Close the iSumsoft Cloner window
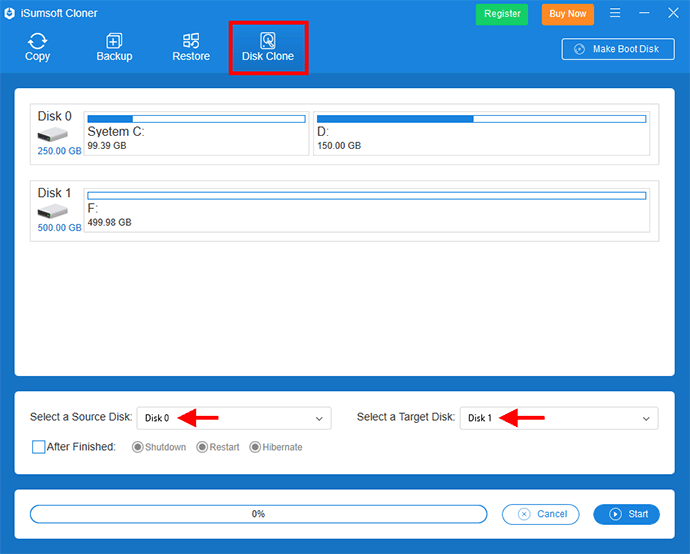690x554 pixels. coord(673,13)
